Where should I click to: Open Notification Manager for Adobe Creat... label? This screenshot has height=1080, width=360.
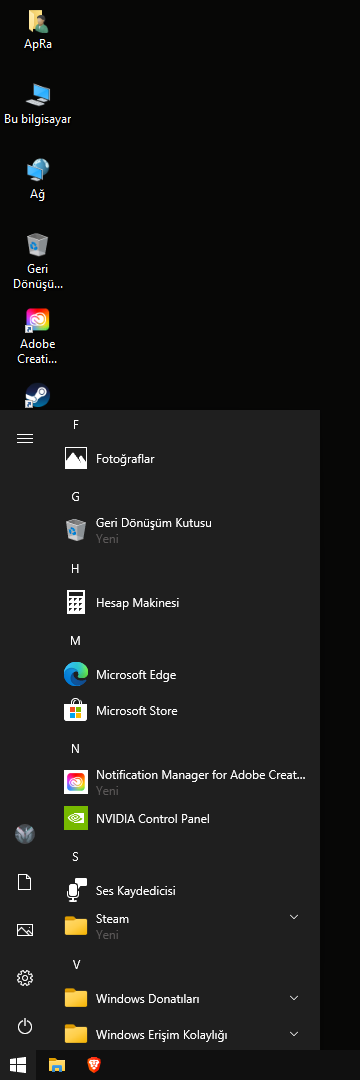click(201, 775)
